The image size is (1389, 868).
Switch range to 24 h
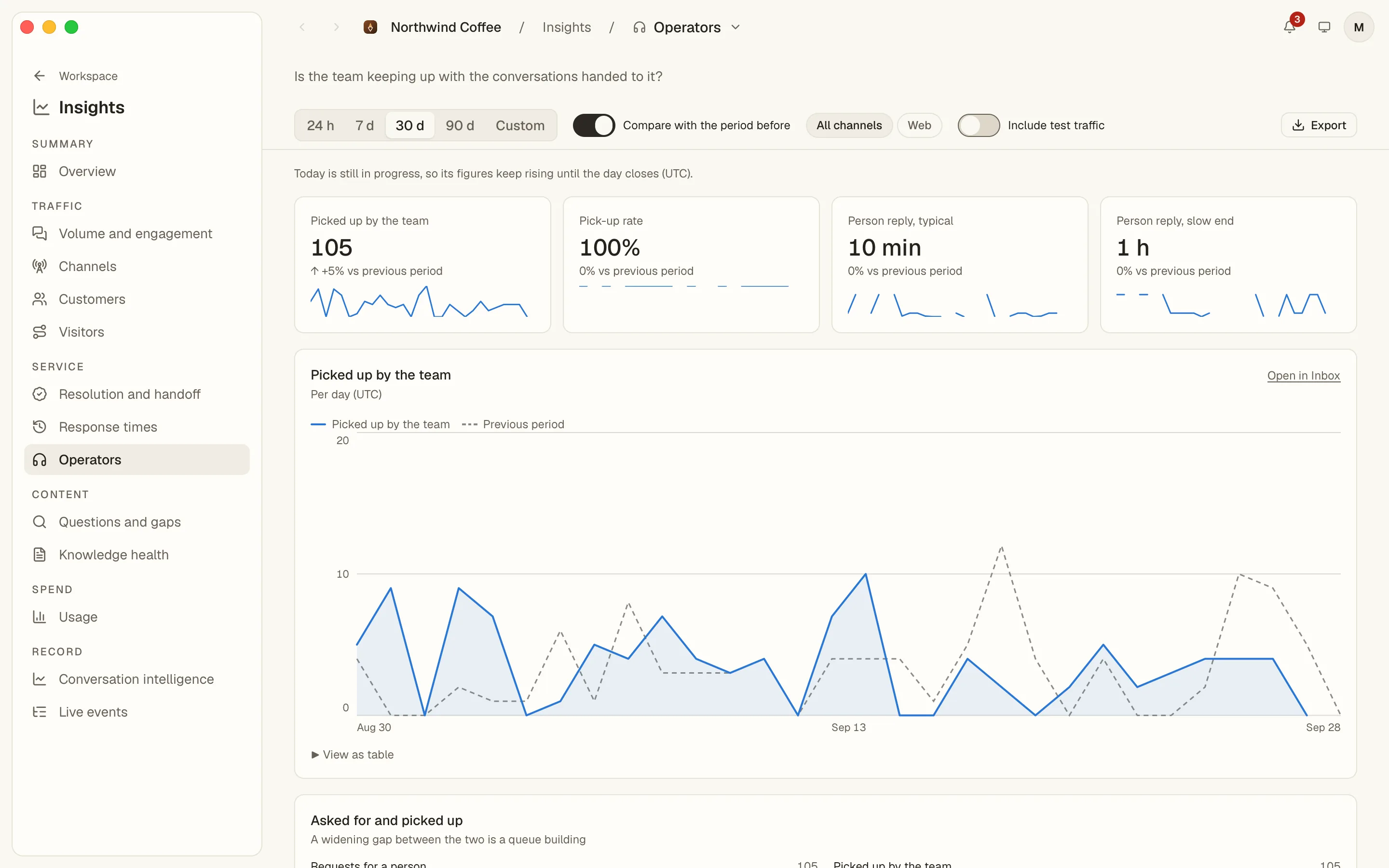pos(320,125)
